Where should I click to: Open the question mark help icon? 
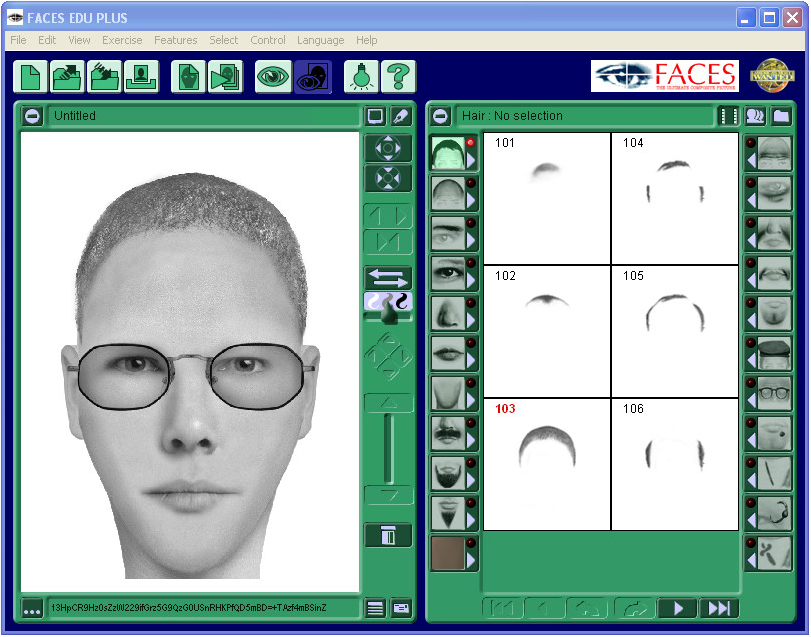398,76
